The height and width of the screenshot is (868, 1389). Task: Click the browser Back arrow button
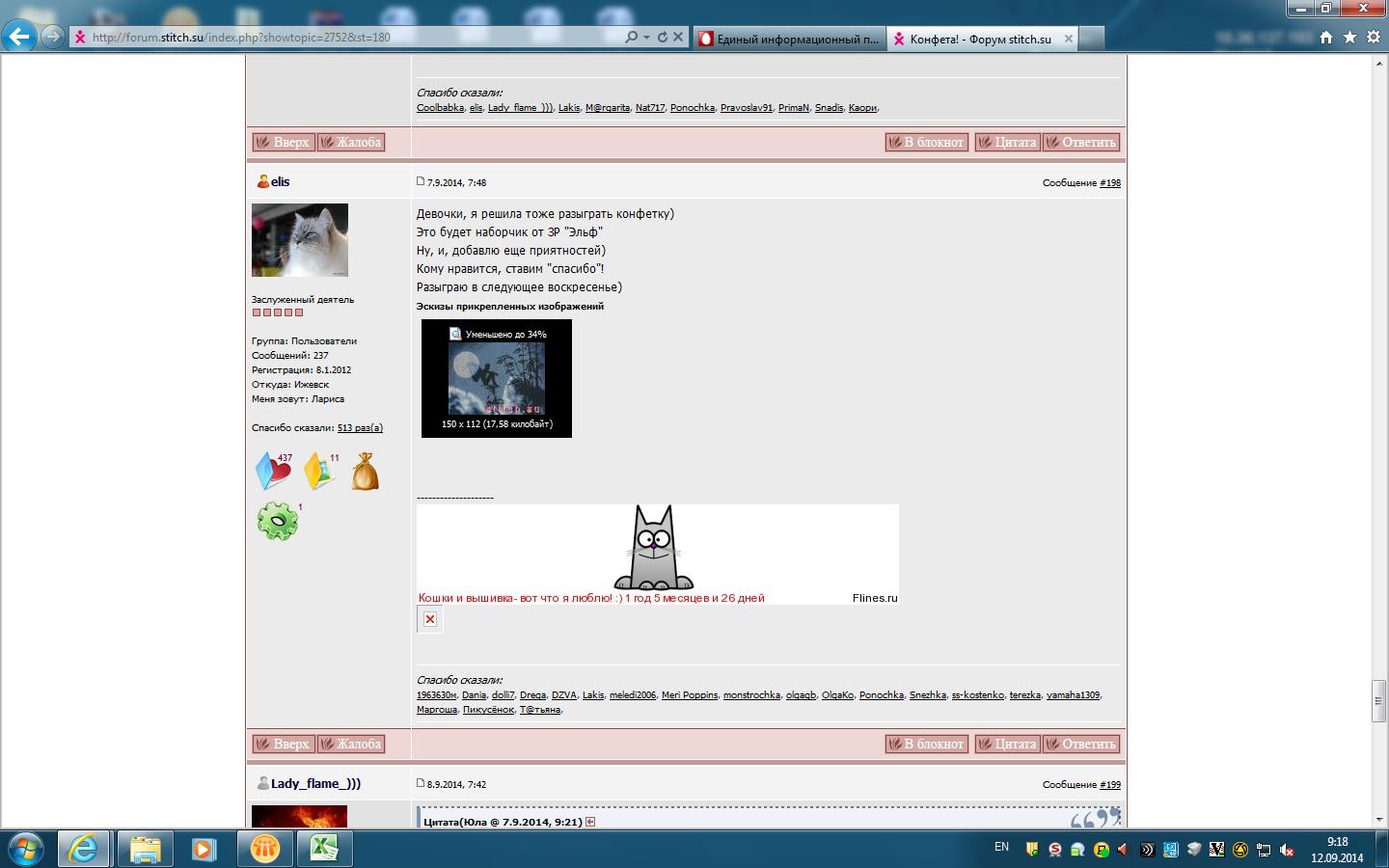pos(19,38)
